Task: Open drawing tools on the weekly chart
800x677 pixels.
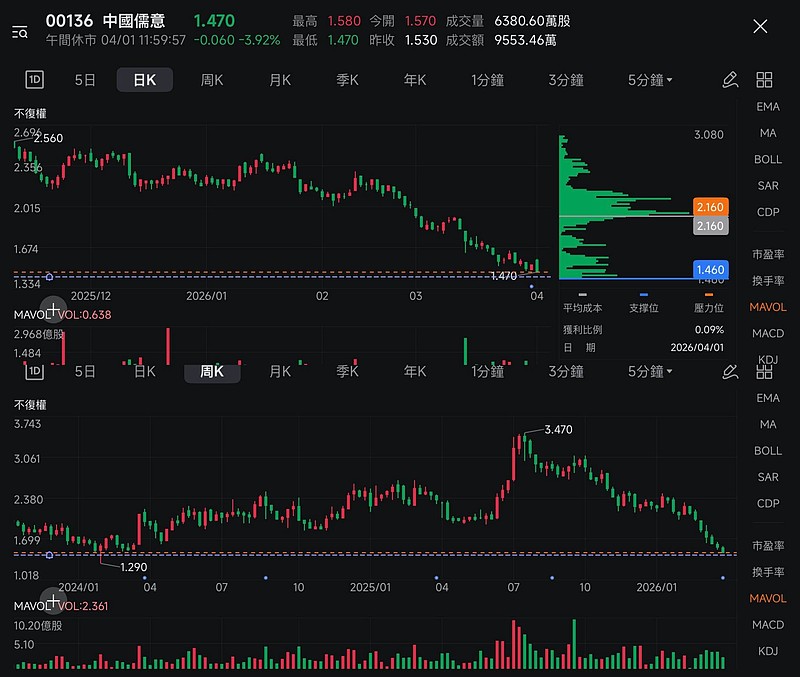Action: coord(730,371)
